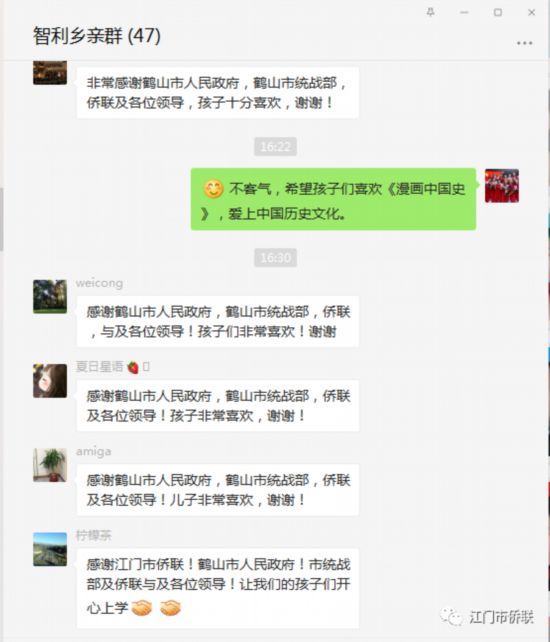Open the chat info three-dots menu
This screenshot has height=642, width=550.
[525, 43]
